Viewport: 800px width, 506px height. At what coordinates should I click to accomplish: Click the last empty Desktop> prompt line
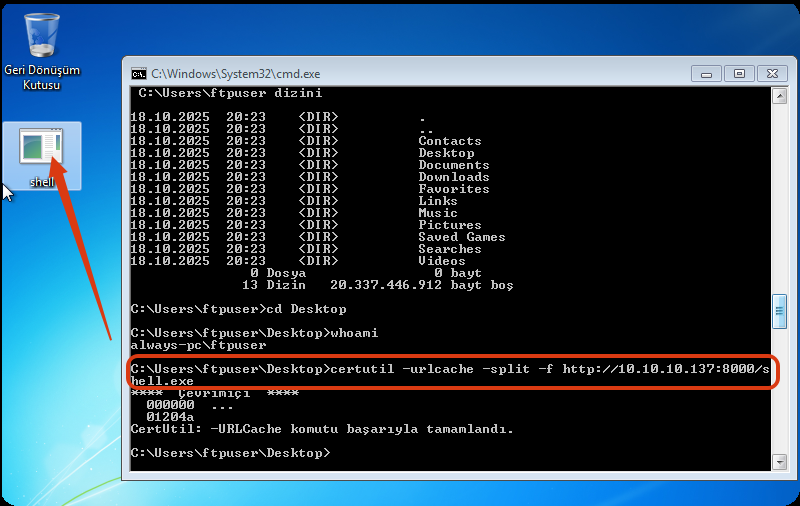pyautogui.click(x=230, y=454)
